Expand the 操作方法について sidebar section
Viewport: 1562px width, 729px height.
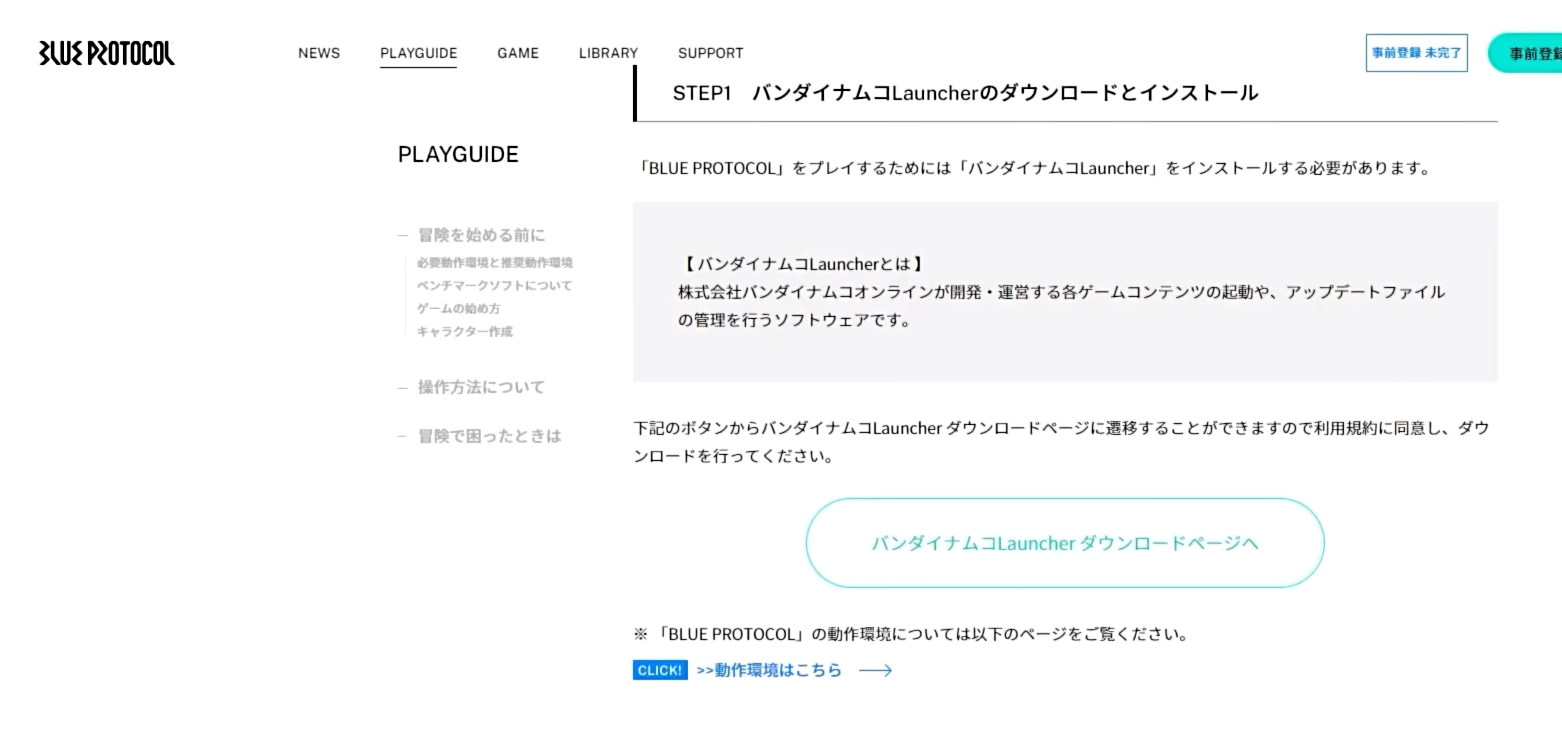click(x=481, y=387)
